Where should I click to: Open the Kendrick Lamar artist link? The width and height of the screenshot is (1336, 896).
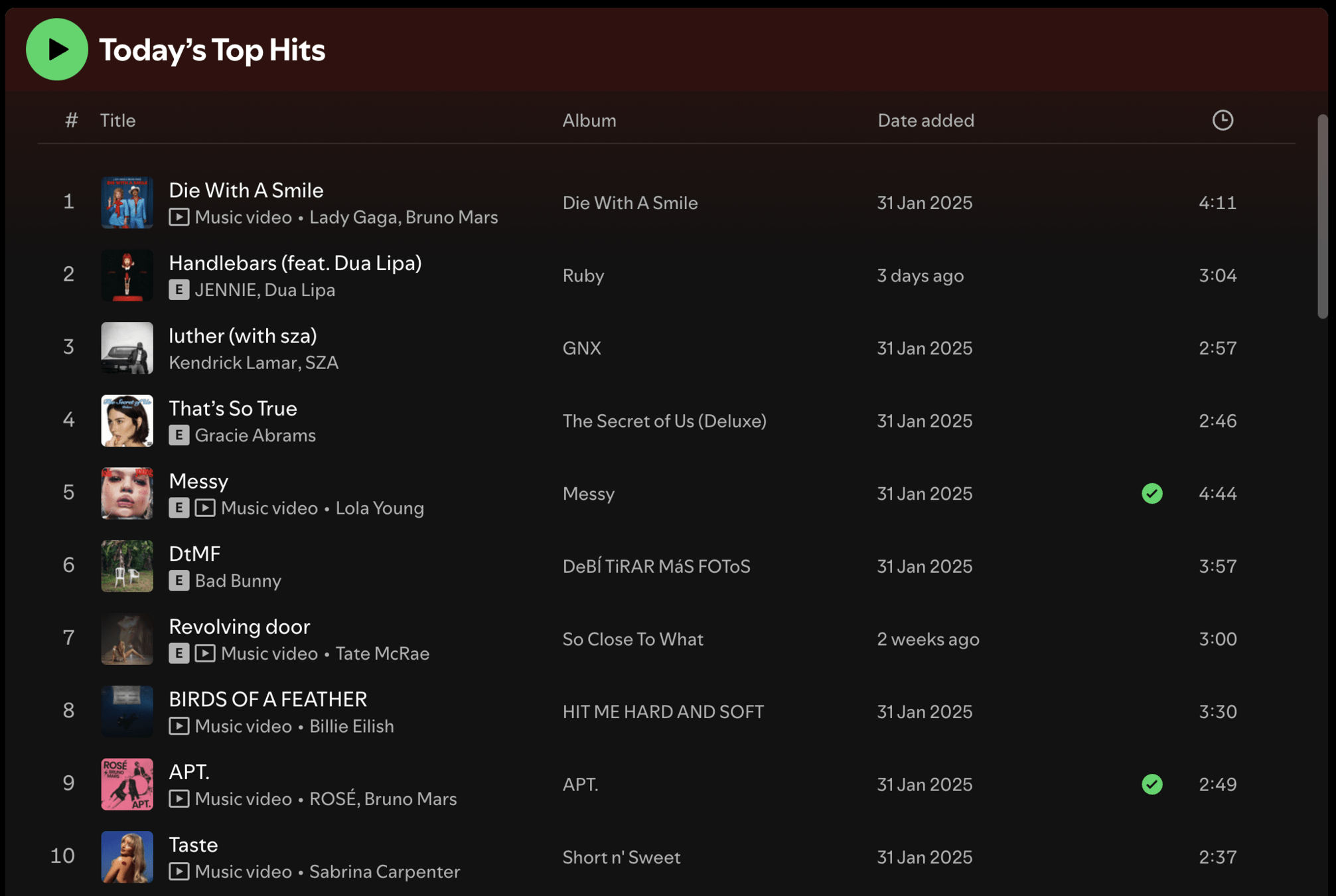(233, 362)
